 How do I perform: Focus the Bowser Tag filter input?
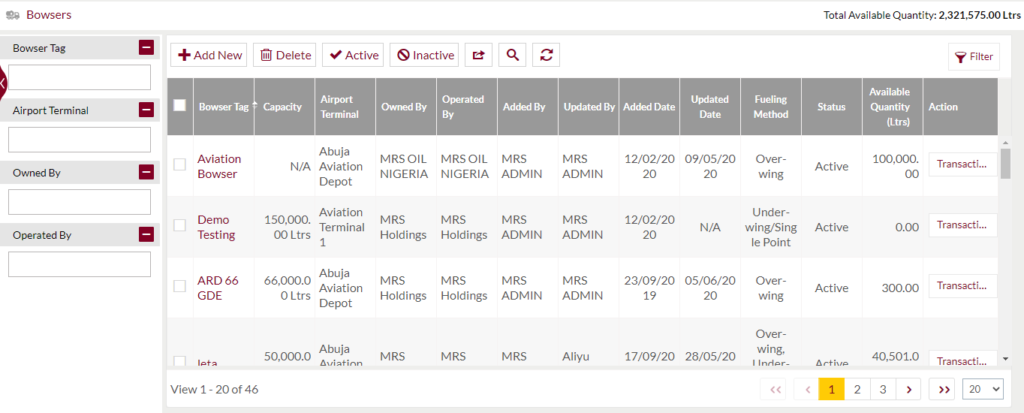click(x=79, y=77)
